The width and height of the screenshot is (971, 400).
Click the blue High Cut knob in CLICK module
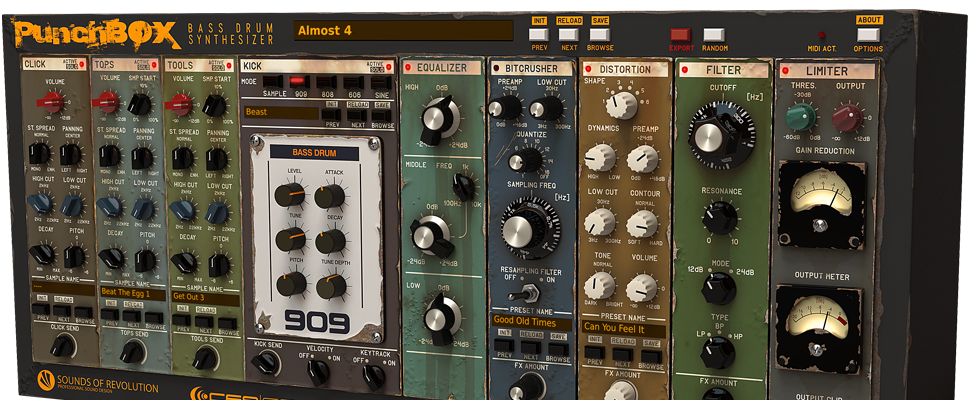point(40,203)
